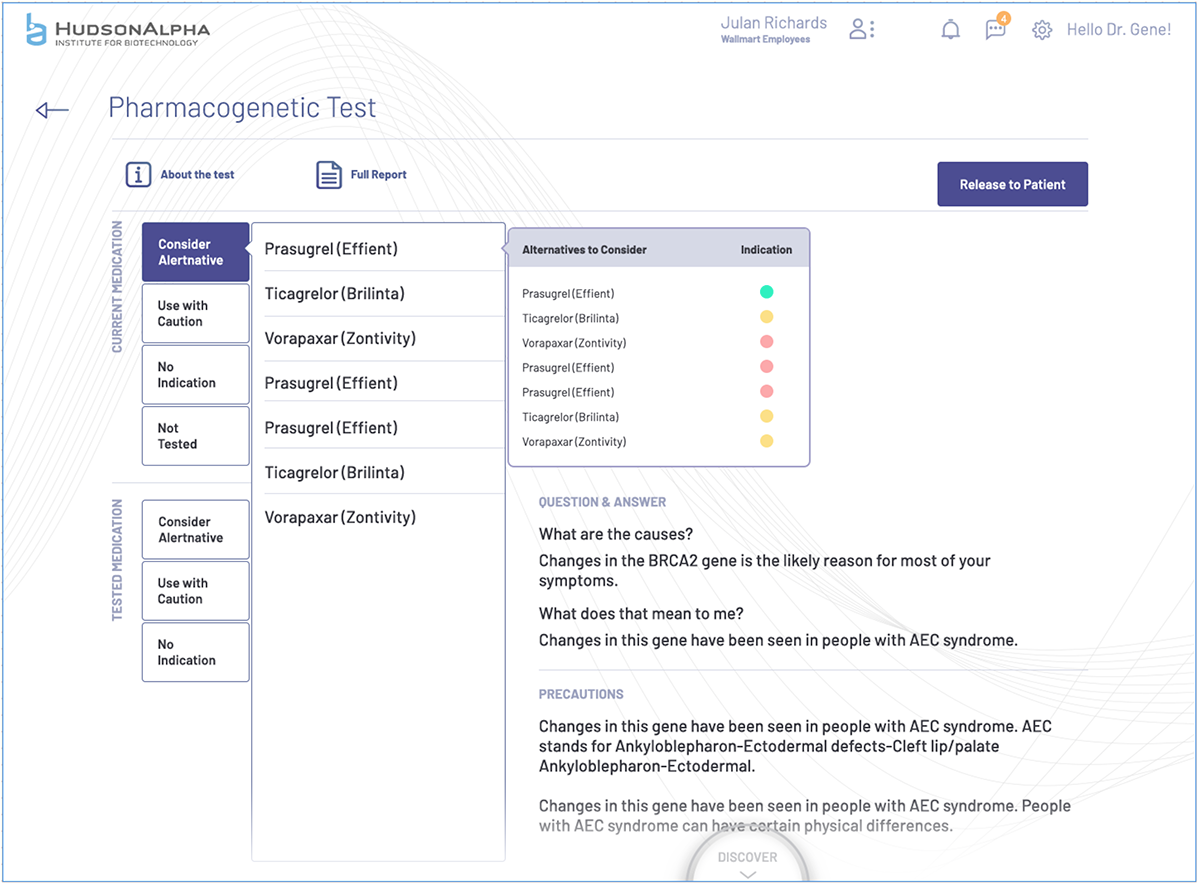Click red indication dot for Vorapaxar alternative
The width and height of the screenshot is (1200, 885).
tap(766, 342)
